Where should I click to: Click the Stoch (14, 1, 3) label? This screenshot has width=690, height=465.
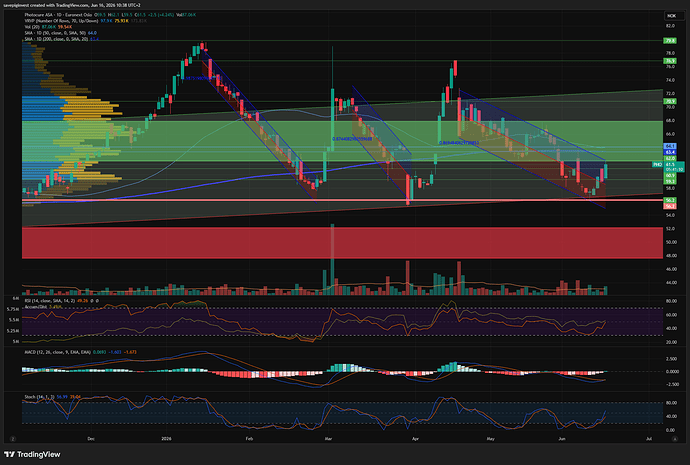(x=39, y=397)
